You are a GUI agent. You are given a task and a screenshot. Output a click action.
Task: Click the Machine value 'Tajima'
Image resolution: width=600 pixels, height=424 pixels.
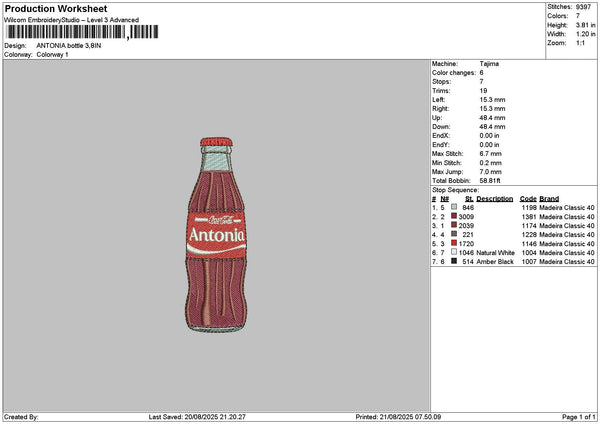489,64
